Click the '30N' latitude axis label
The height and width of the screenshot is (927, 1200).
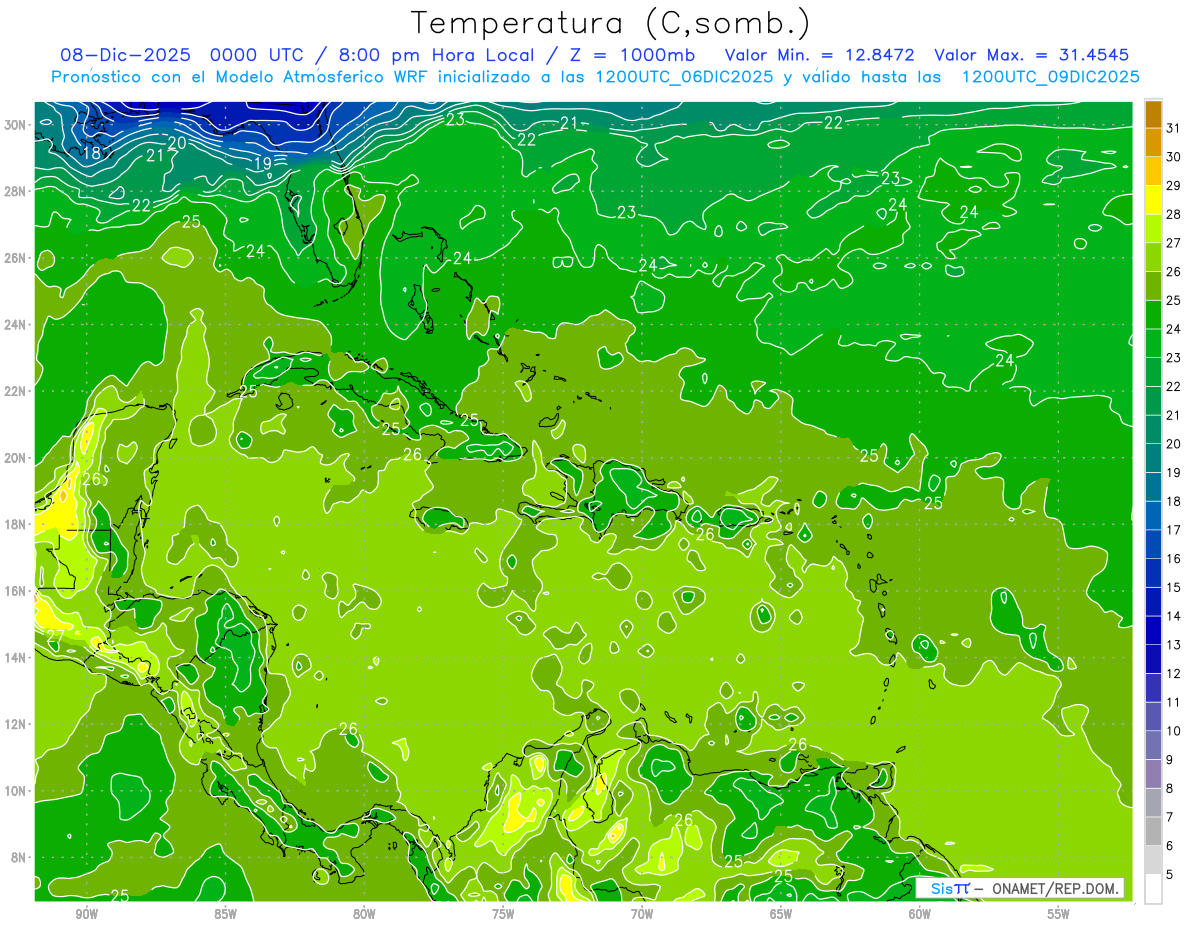[x=17, y=125]
